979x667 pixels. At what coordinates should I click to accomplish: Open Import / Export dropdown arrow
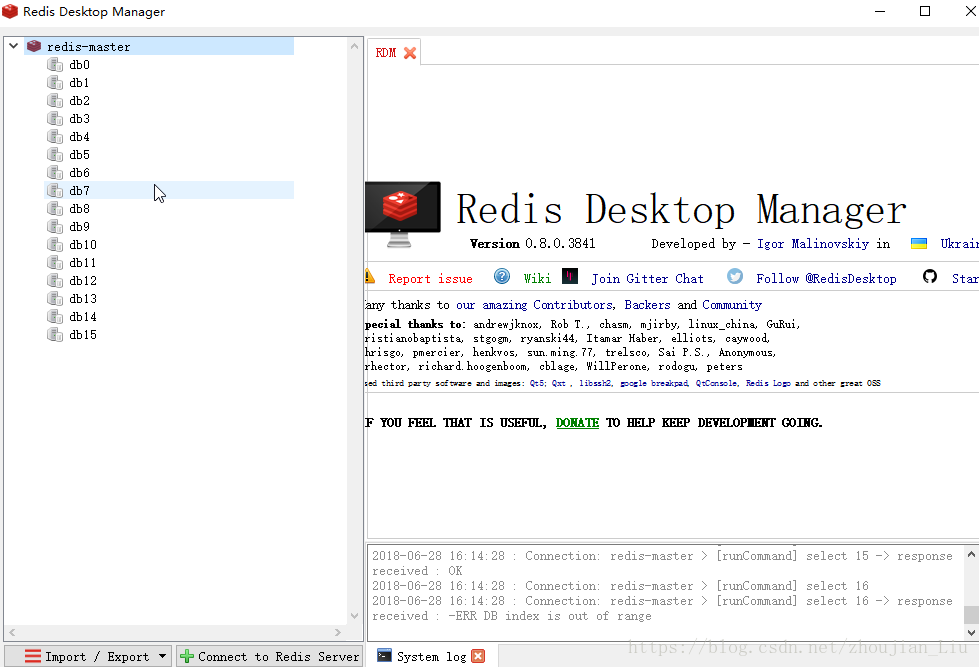point(162,656)
